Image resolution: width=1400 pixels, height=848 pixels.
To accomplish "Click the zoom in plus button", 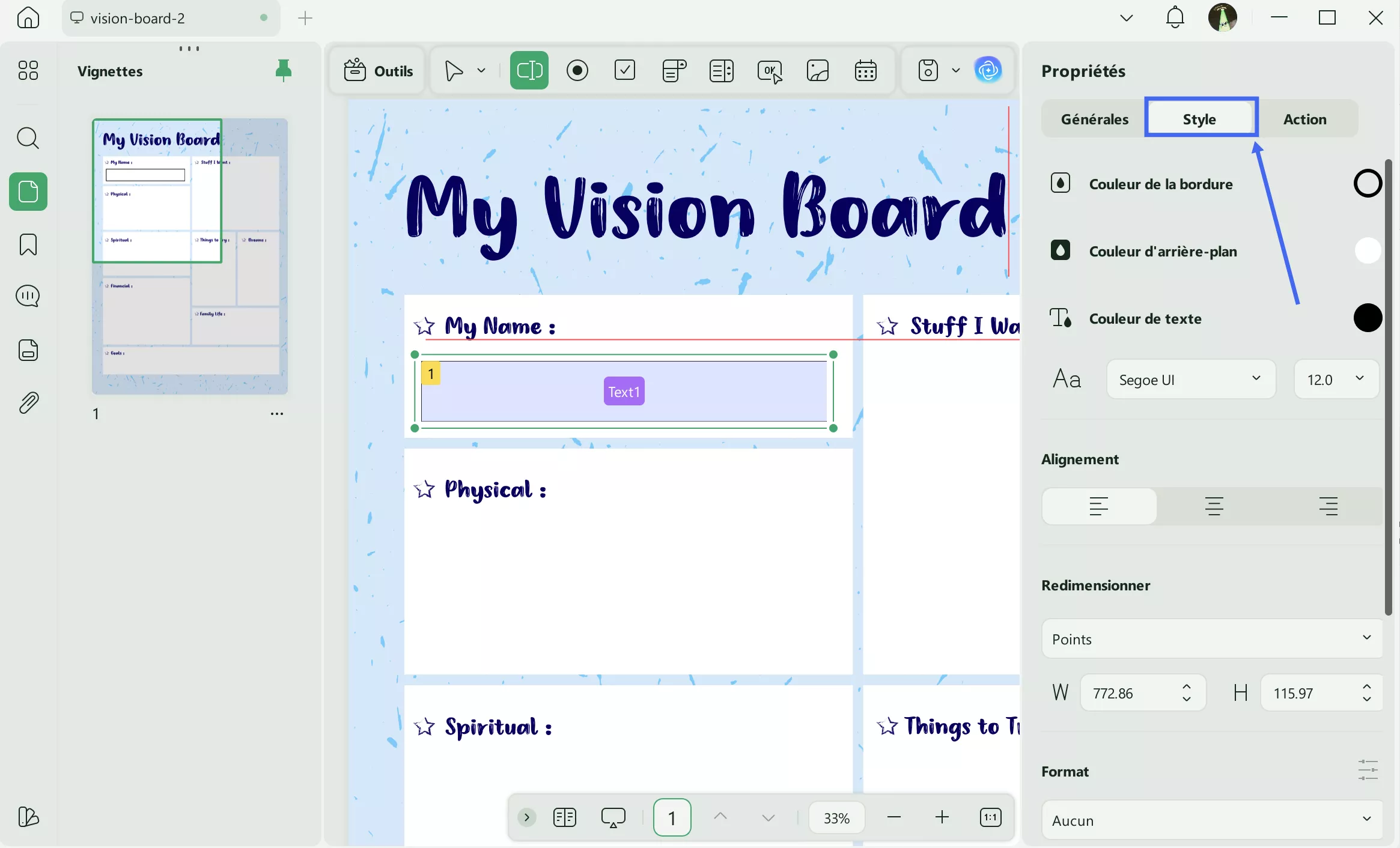I will (942, 817).
